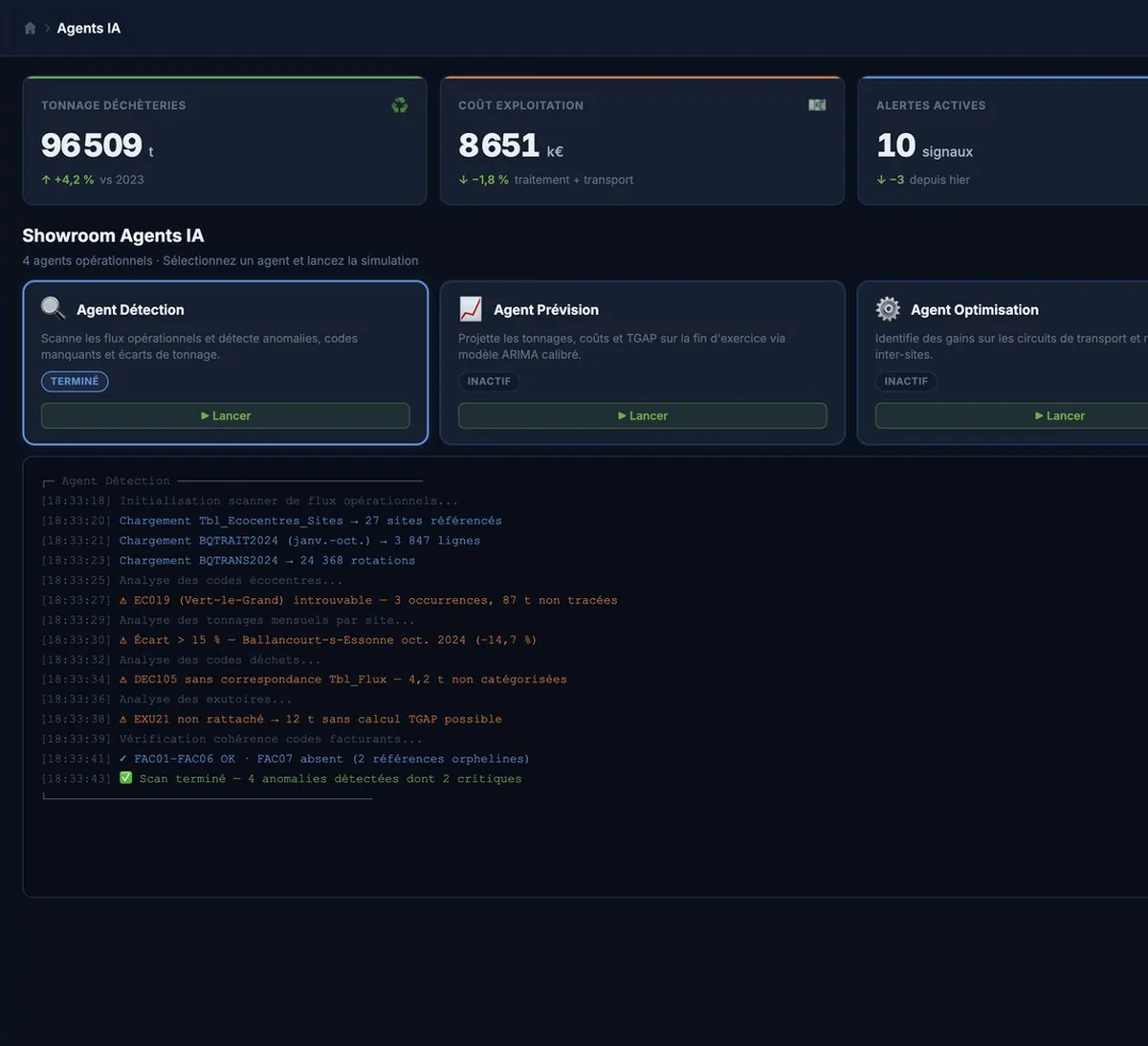Screen dimensions: 1148x1046
Task: Click the +4,2 % vs 2023 trend
Action: point(93,180)
